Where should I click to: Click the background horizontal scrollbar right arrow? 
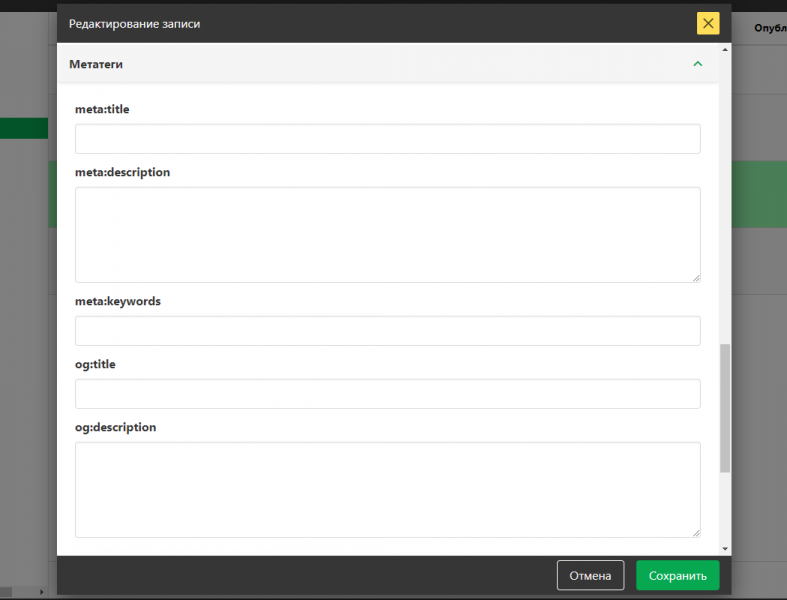click(x=40, y=592)
